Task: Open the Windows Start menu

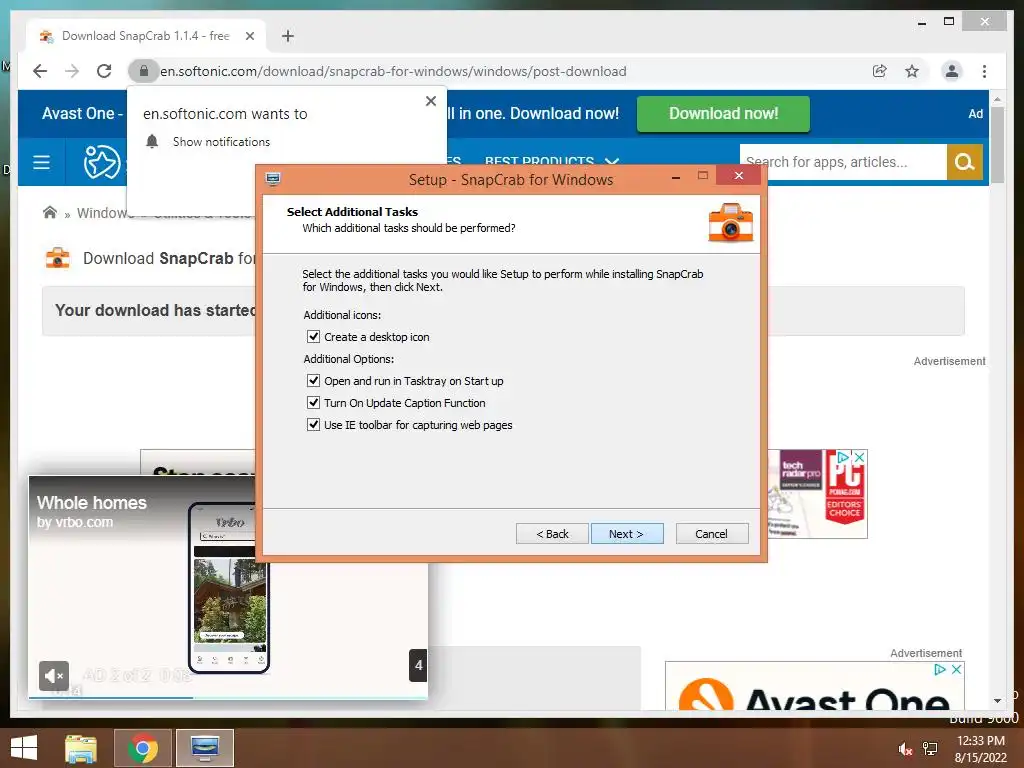Action: point(24,748)
